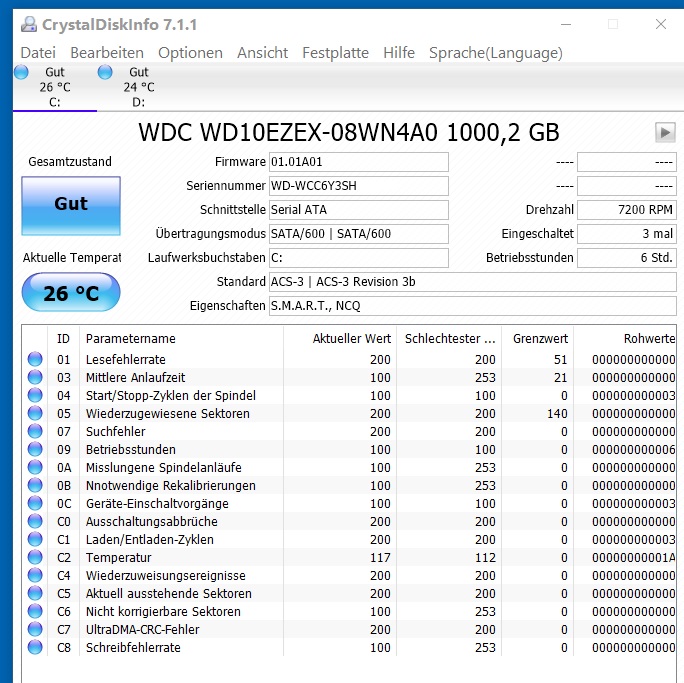Click the Betriebsstunden field 6 Std.
Viewport: 684px width, 683px height.
627,258
